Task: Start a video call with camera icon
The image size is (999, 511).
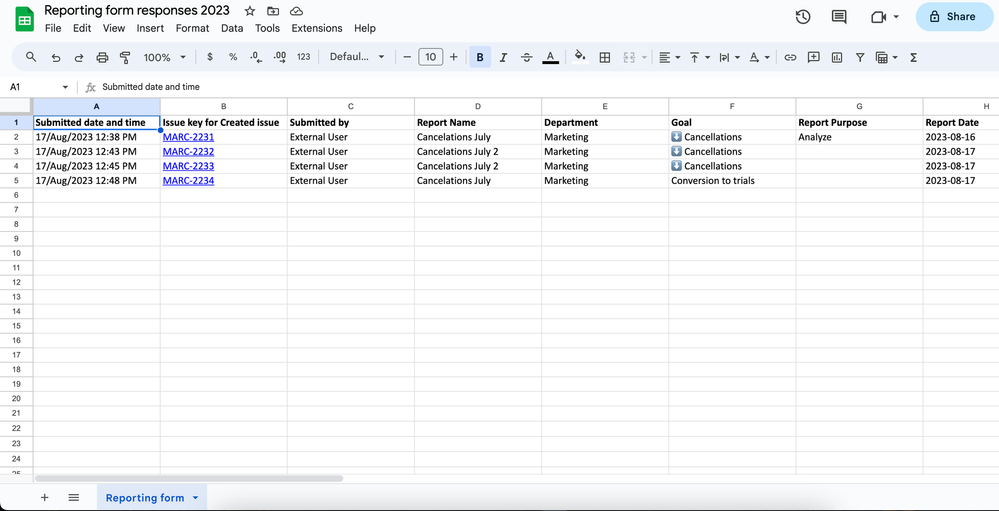Action: 879,17
